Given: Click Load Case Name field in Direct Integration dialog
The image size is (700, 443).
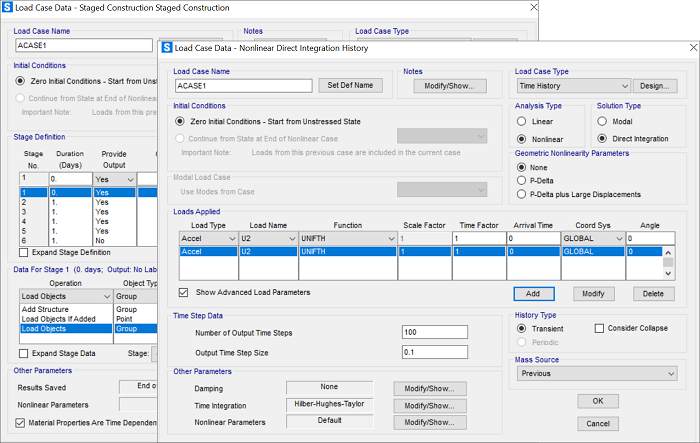Looking at the screenshot, I should (244, 86).
